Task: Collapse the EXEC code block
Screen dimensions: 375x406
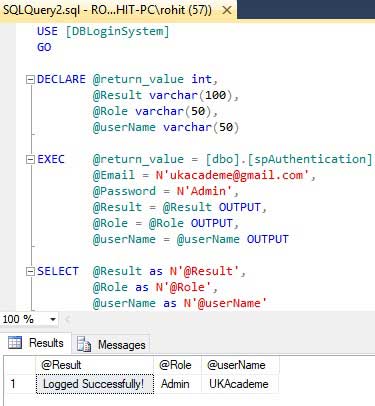Action: pyautogui.click(x=30, y=159)
